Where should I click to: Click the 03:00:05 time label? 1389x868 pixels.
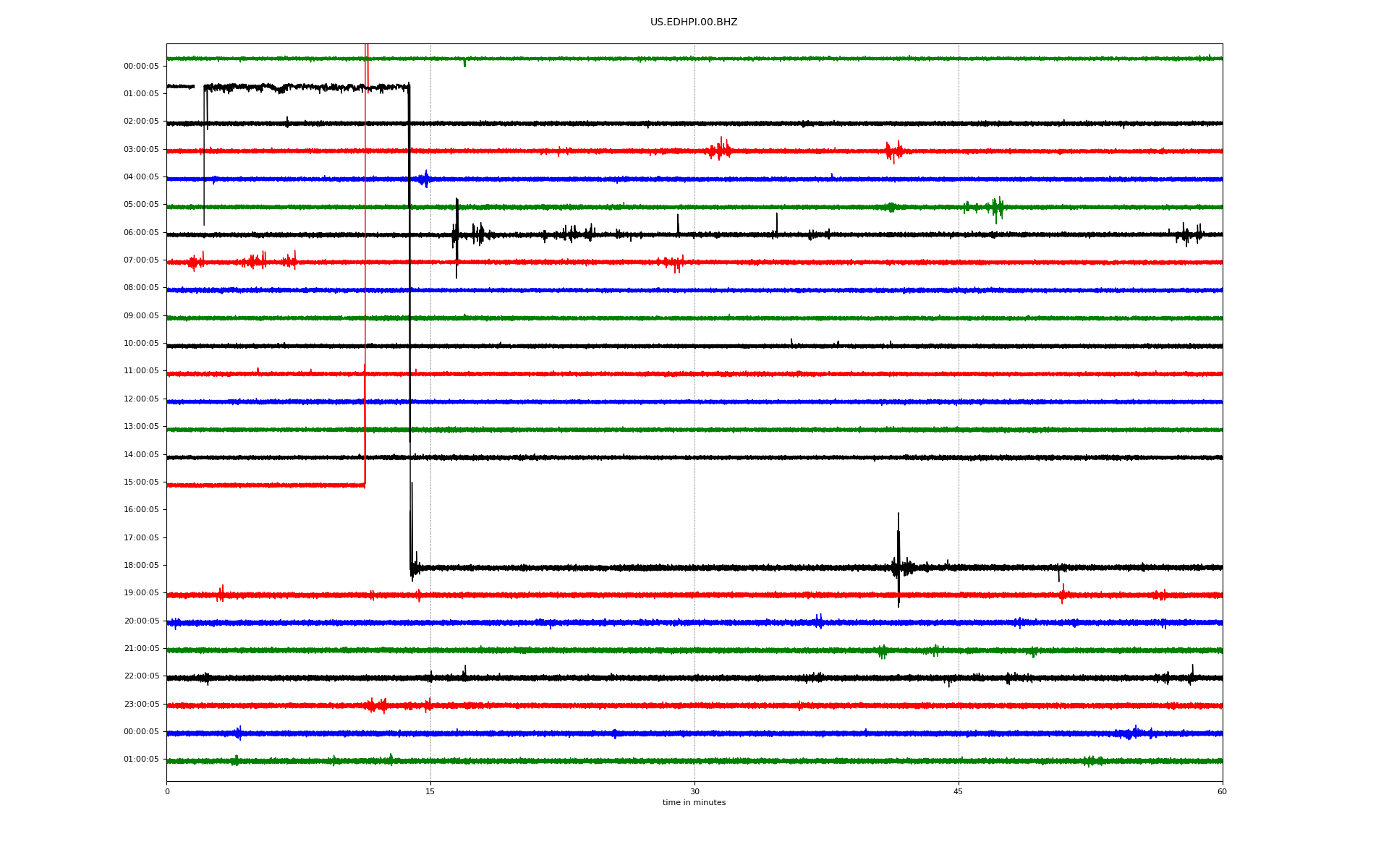[x=141, y=149]
